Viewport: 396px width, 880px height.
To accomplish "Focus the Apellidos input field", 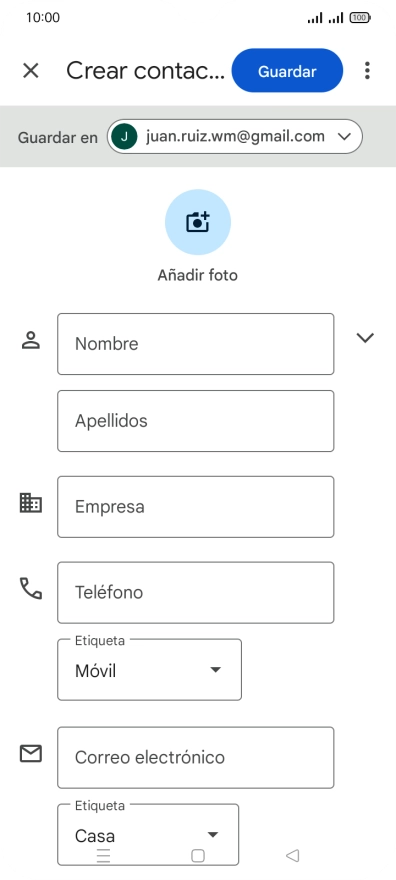I will coord(196,421).
